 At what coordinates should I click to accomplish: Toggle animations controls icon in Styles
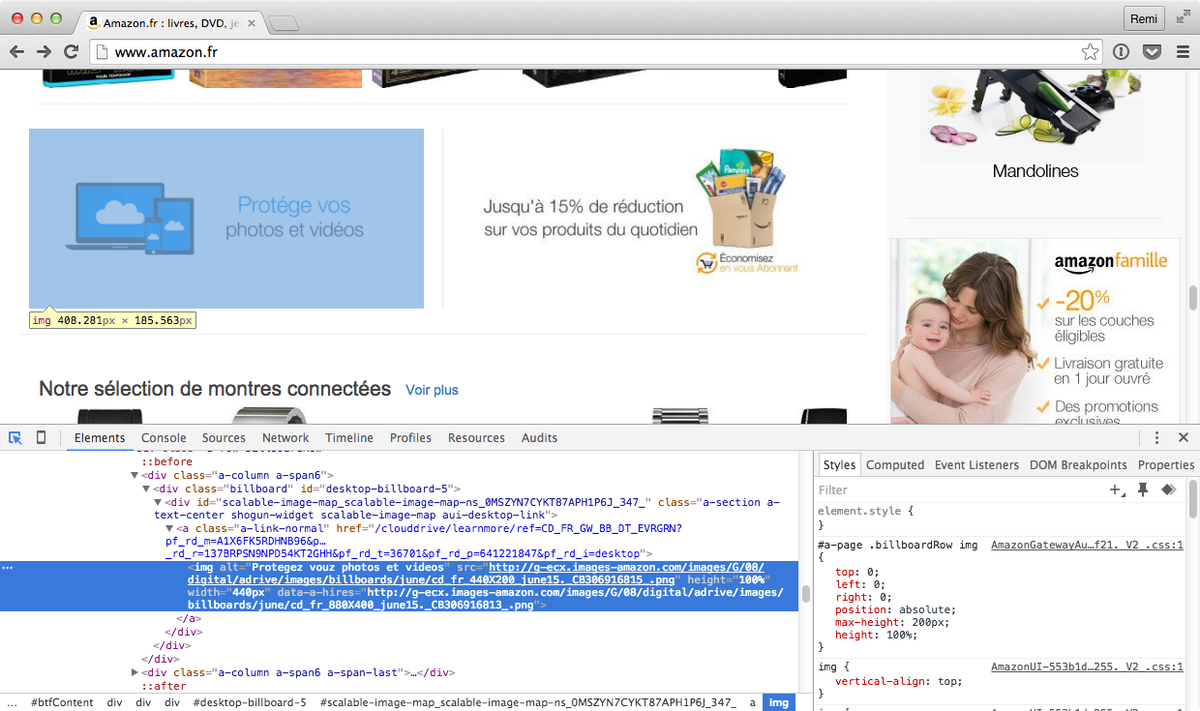[x=1167, y=490]
